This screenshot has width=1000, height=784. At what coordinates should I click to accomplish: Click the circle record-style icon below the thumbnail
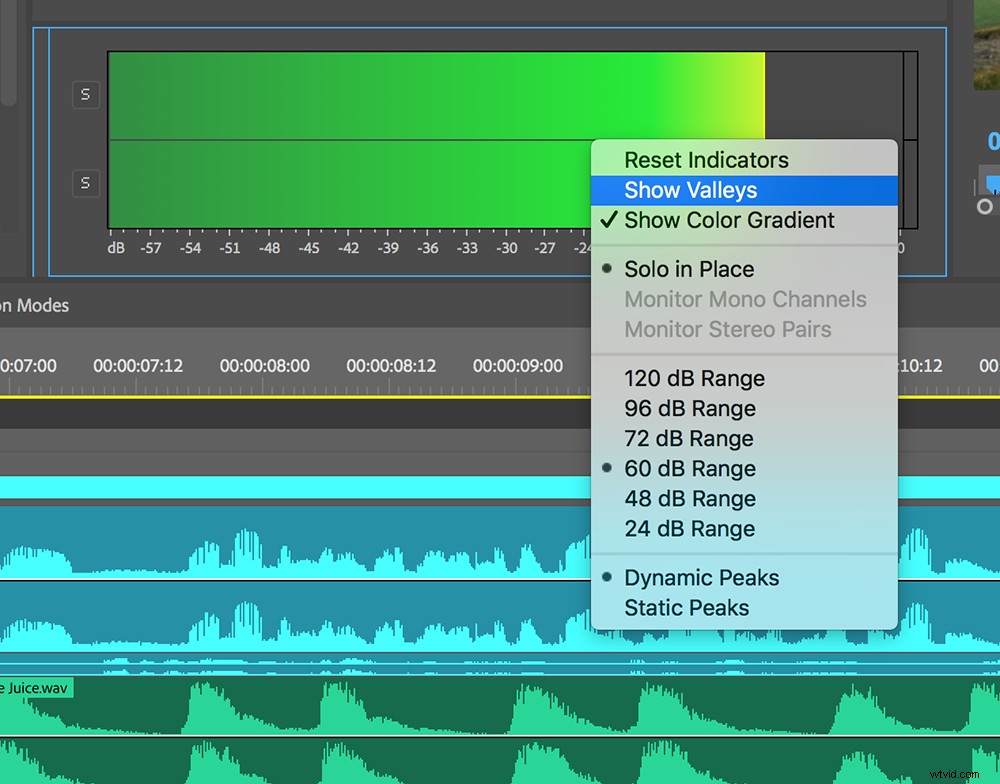983,207
